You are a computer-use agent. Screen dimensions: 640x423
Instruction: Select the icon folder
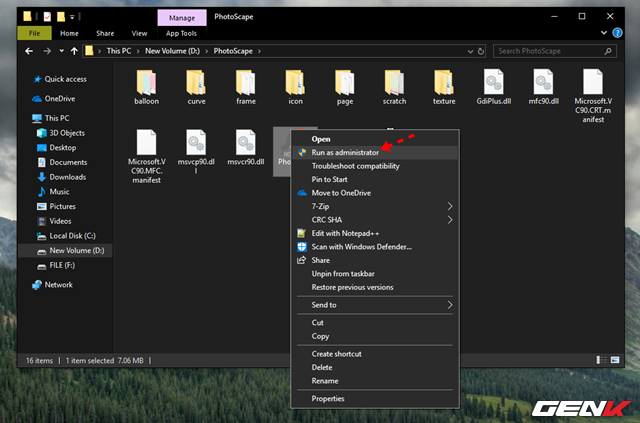pyautogui.click(x=295, y=87)
